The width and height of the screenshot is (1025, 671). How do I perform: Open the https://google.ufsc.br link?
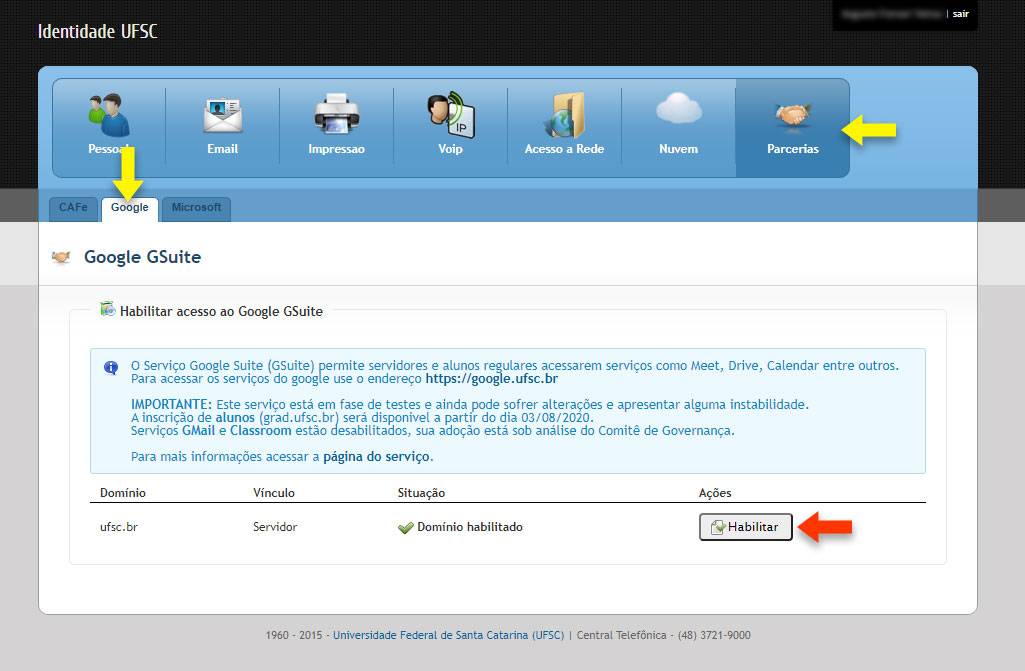pyautogui.click(x=492, y=379)
